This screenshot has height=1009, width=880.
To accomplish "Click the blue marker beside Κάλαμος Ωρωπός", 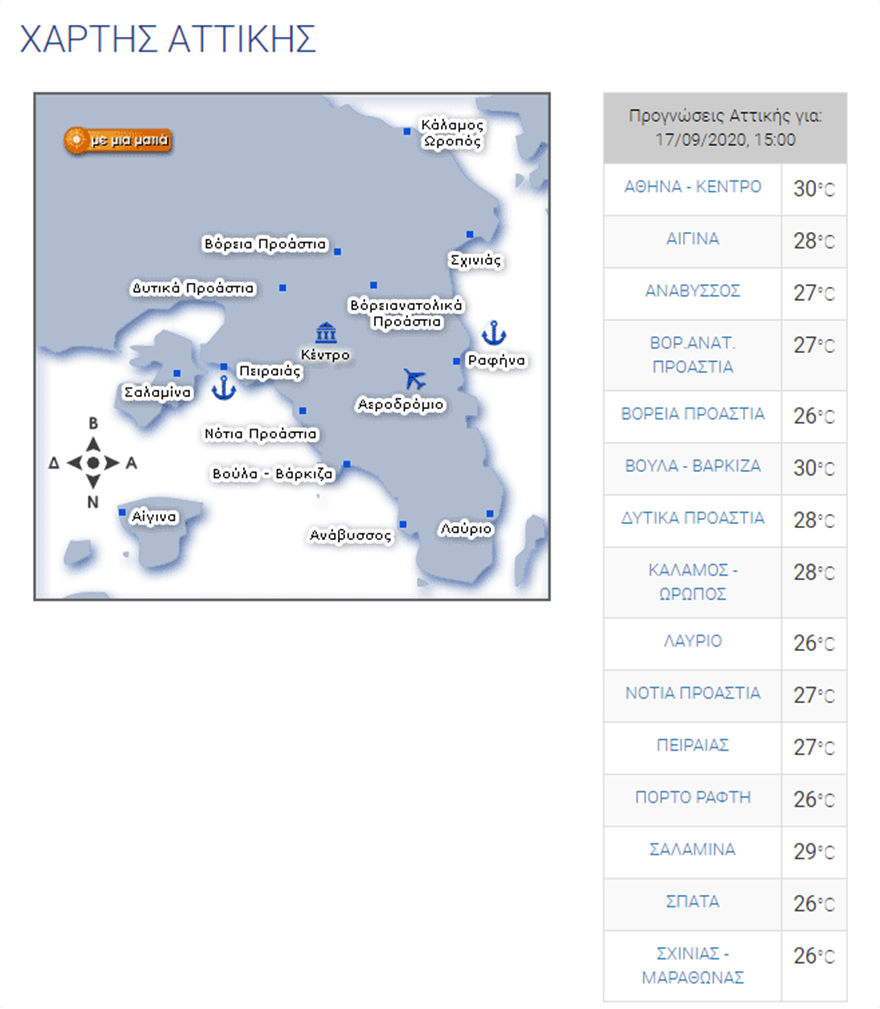I will [407, 131].
